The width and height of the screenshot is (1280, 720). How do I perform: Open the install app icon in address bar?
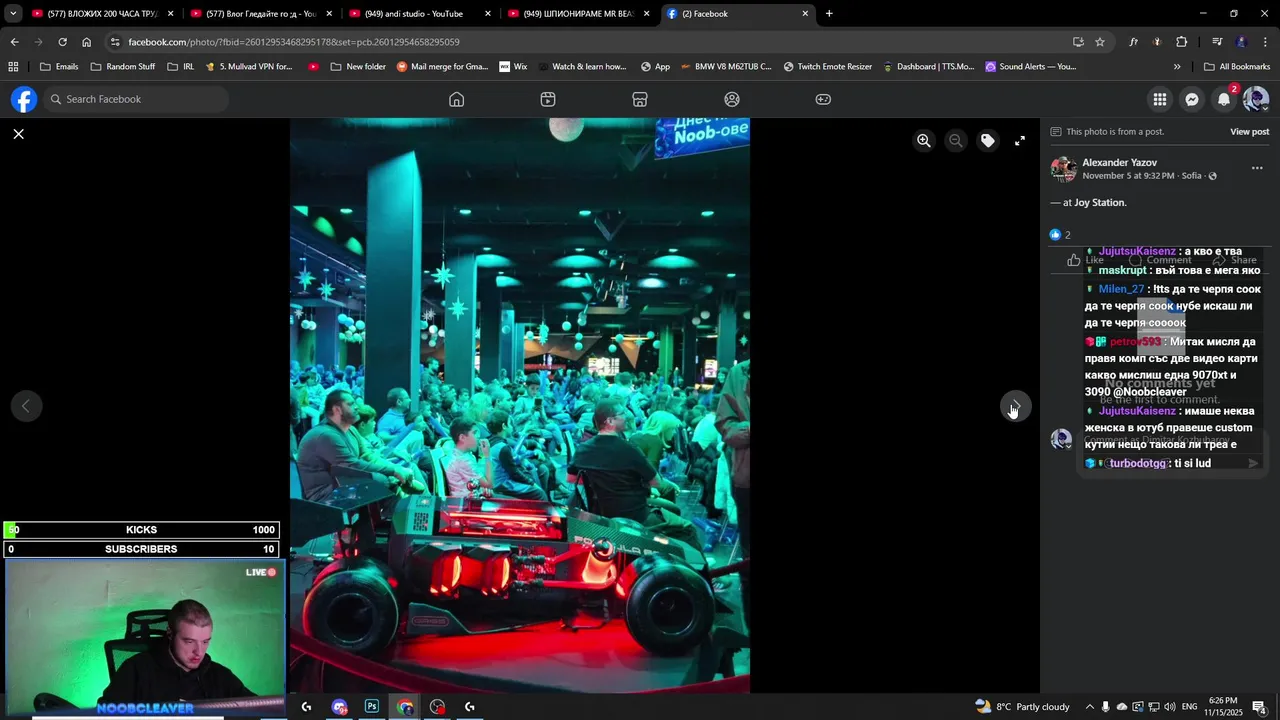1078,42
